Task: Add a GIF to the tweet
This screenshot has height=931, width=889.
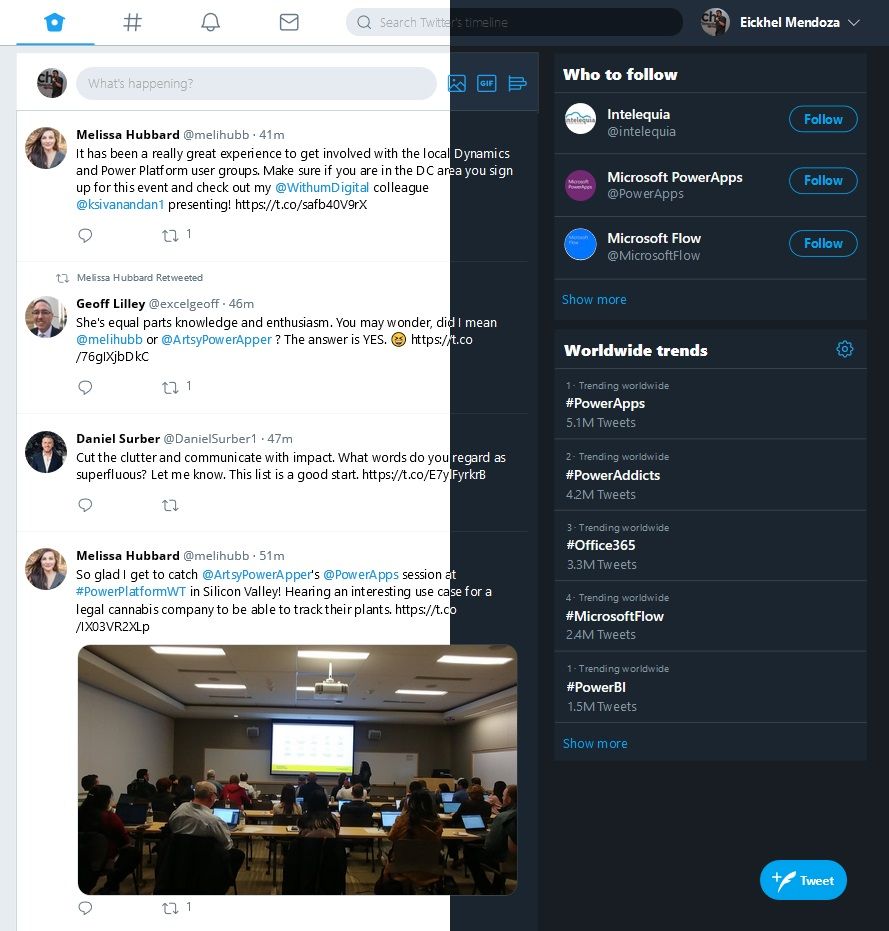Action: (x=487, y=83)
